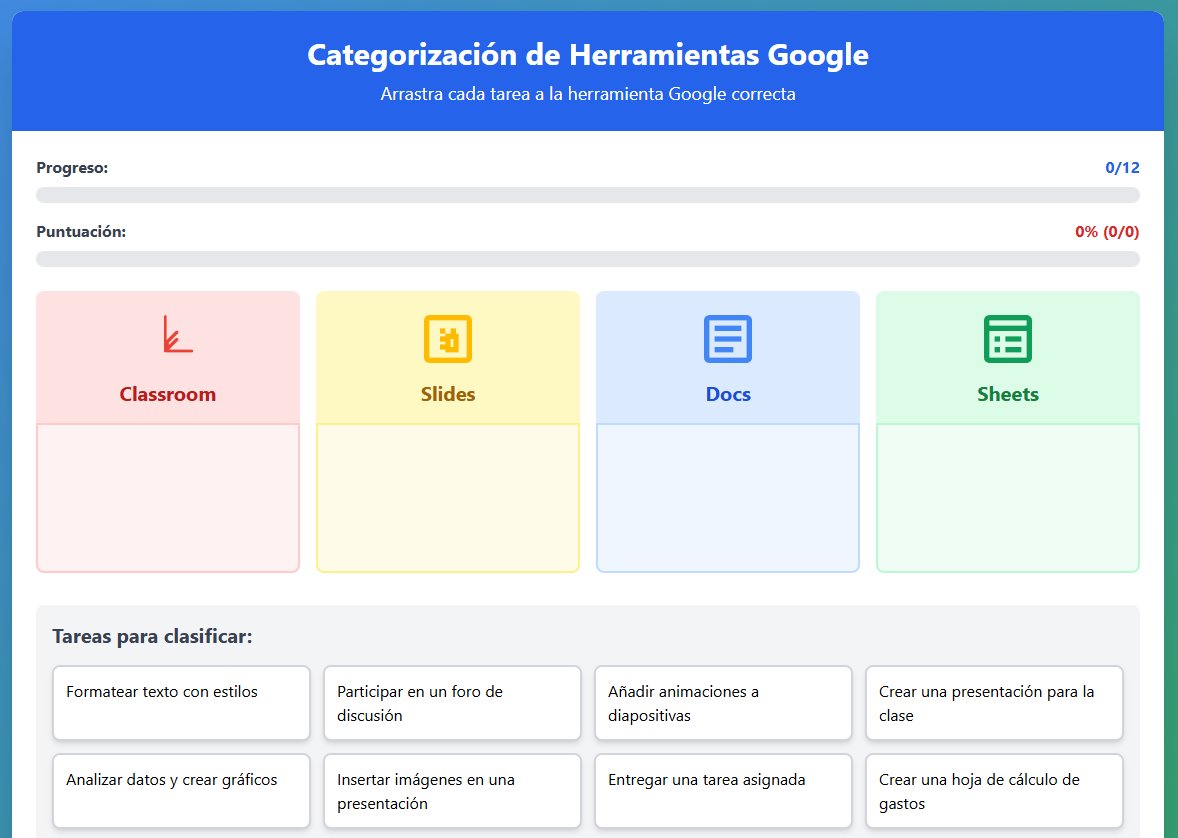Select the Sheets category label
Image resolution: width=1178 pixels, height=838 pixels.
point(1008,394)
